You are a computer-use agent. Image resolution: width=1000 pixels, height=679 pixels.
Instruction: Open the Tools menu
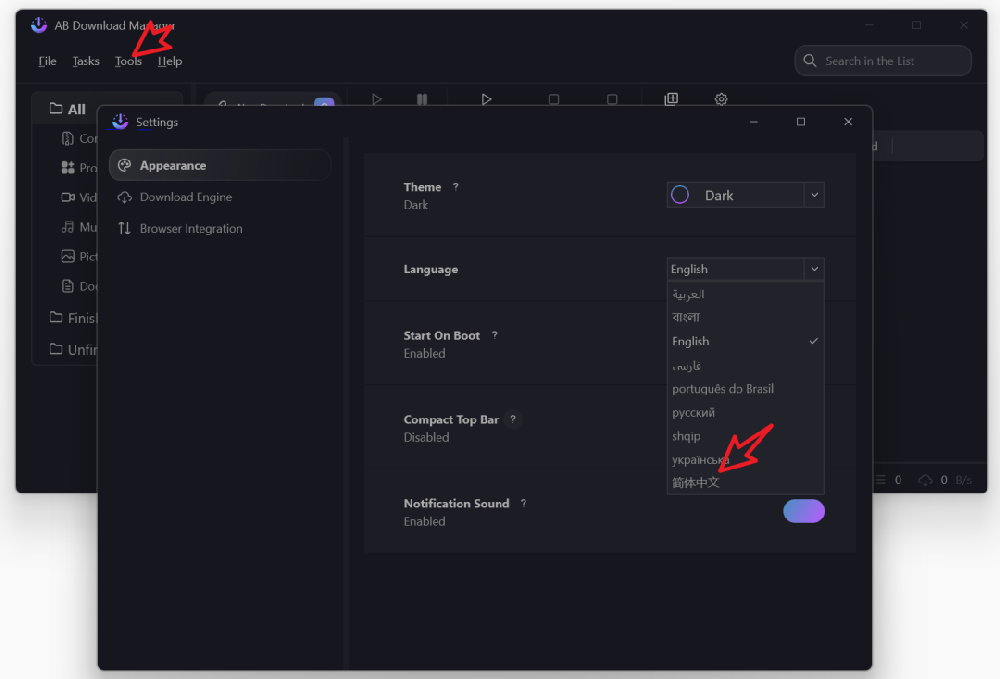pos(128,61)
